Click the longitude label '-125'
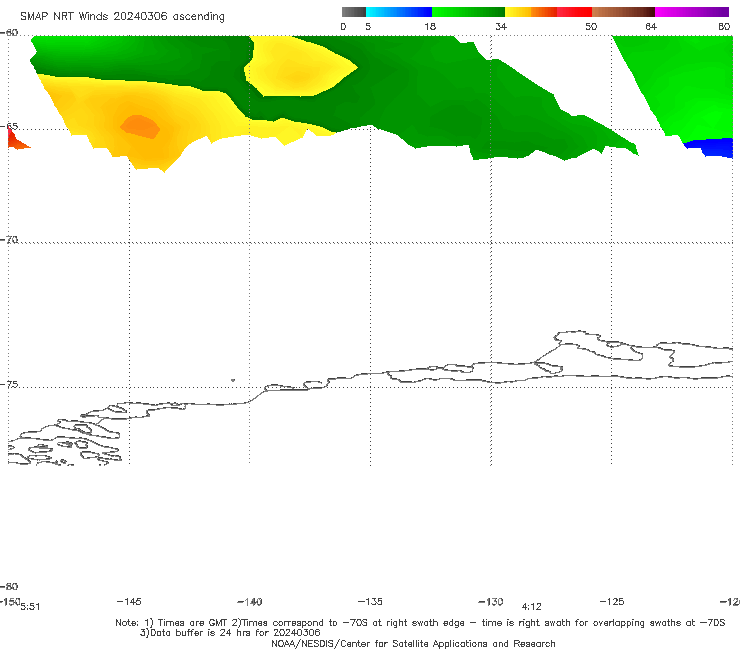The image size is (740, 650). 612,601
